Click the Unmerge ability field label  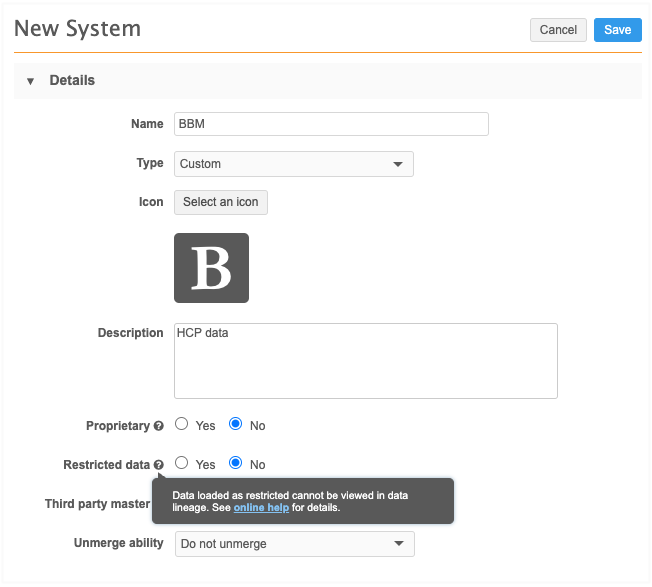click(118, 543)
